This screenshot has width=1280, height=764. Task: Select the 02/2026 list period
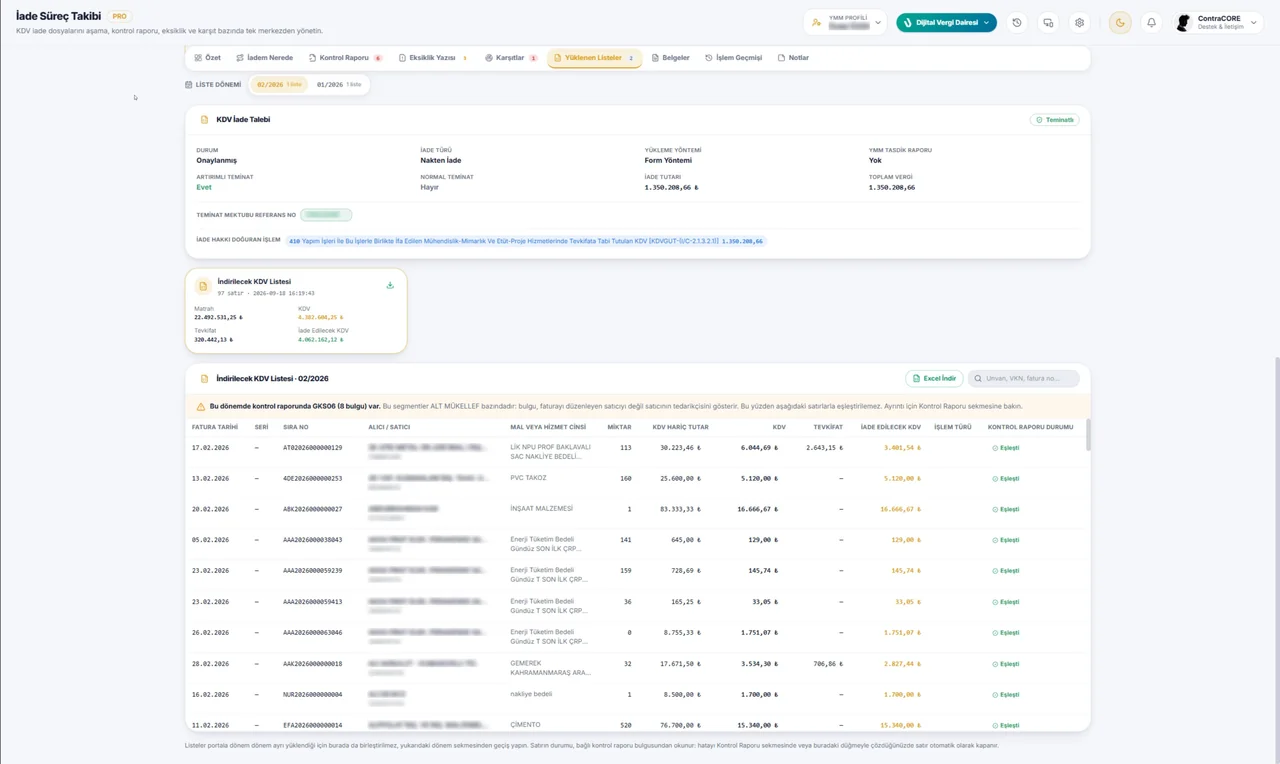point(280,85)
